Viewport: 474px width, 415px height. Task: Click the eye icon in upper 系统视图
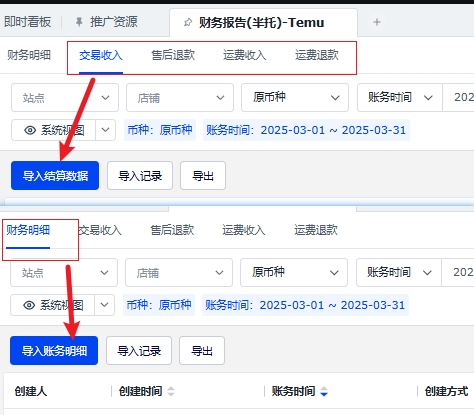(30, 130)
